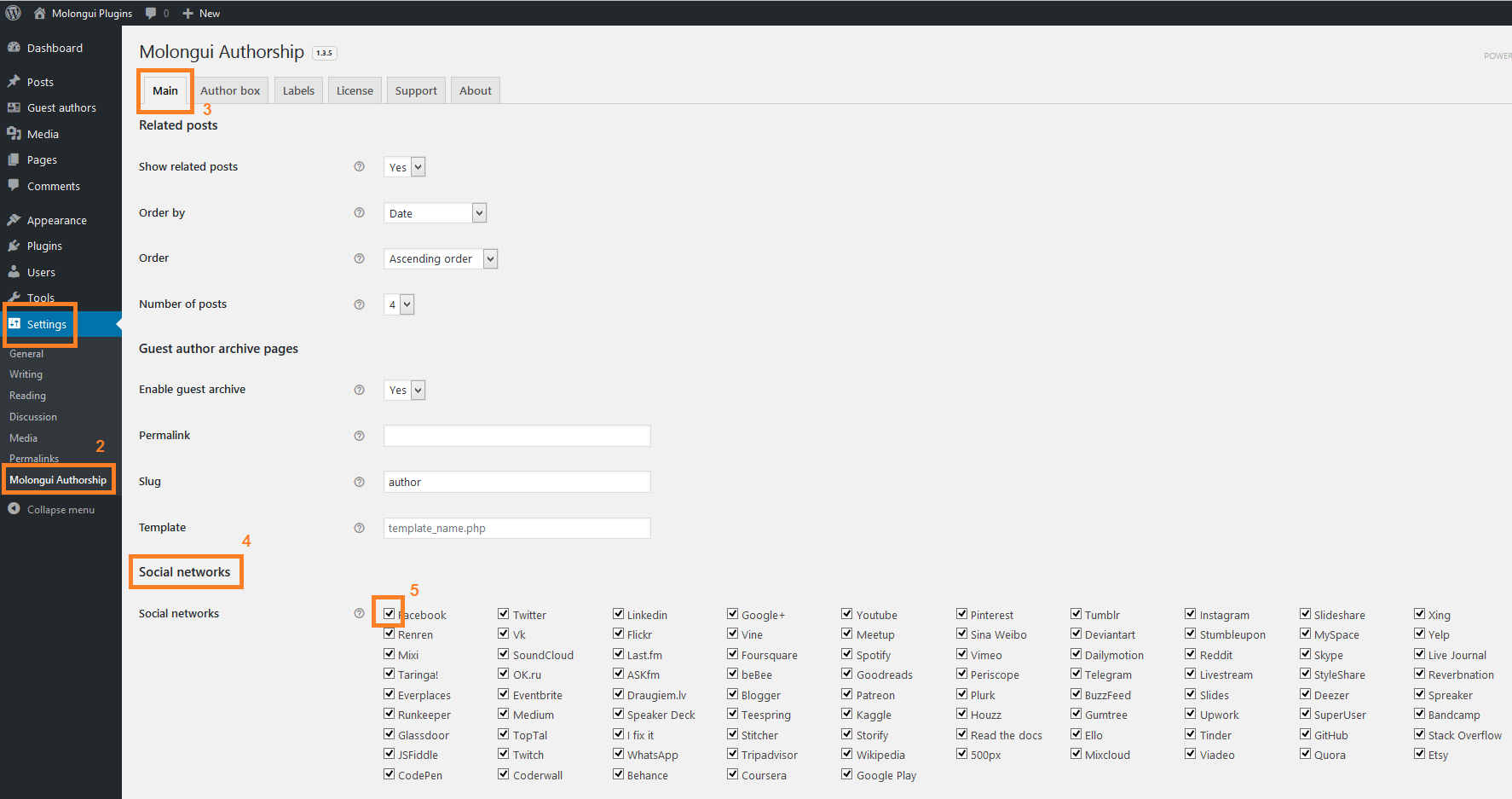
Task: Click the Slug field containing author
Action: click(x=517, y=482)
